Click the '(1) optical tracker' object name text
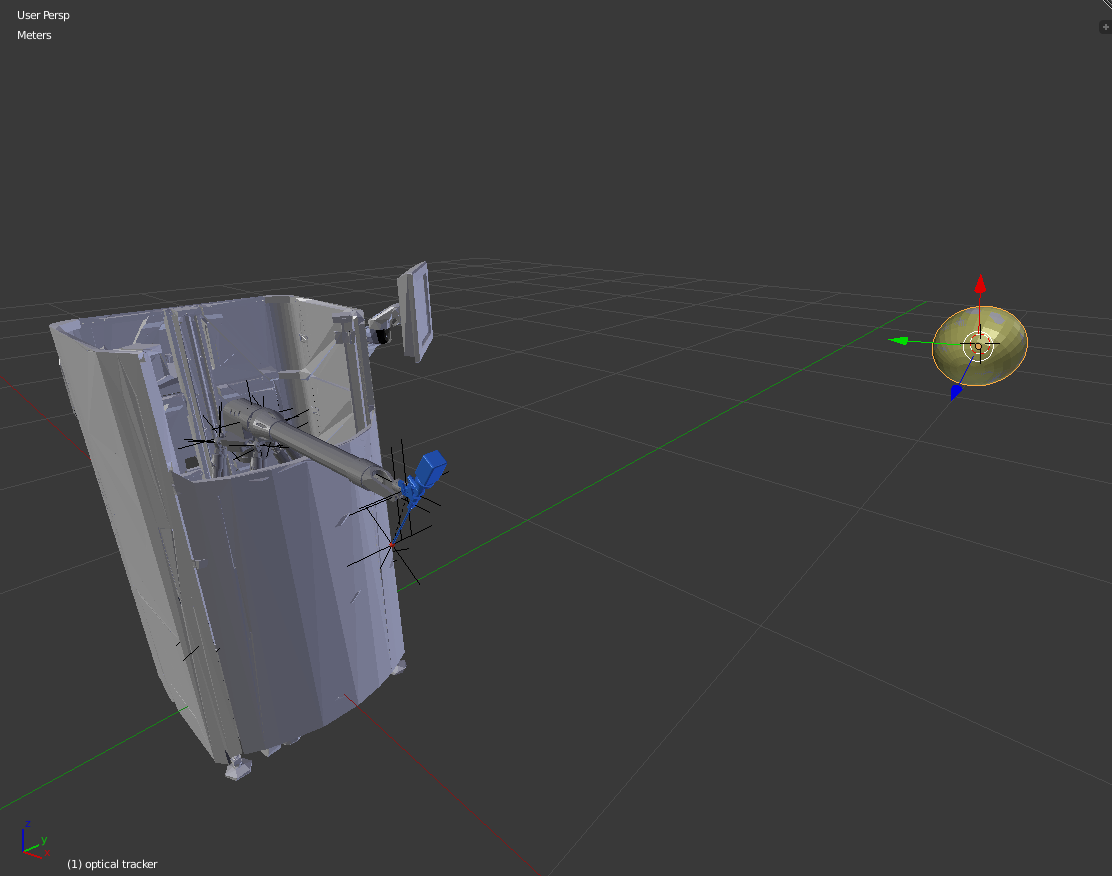Screen dimensions: 1112x876 click(112, 864)
